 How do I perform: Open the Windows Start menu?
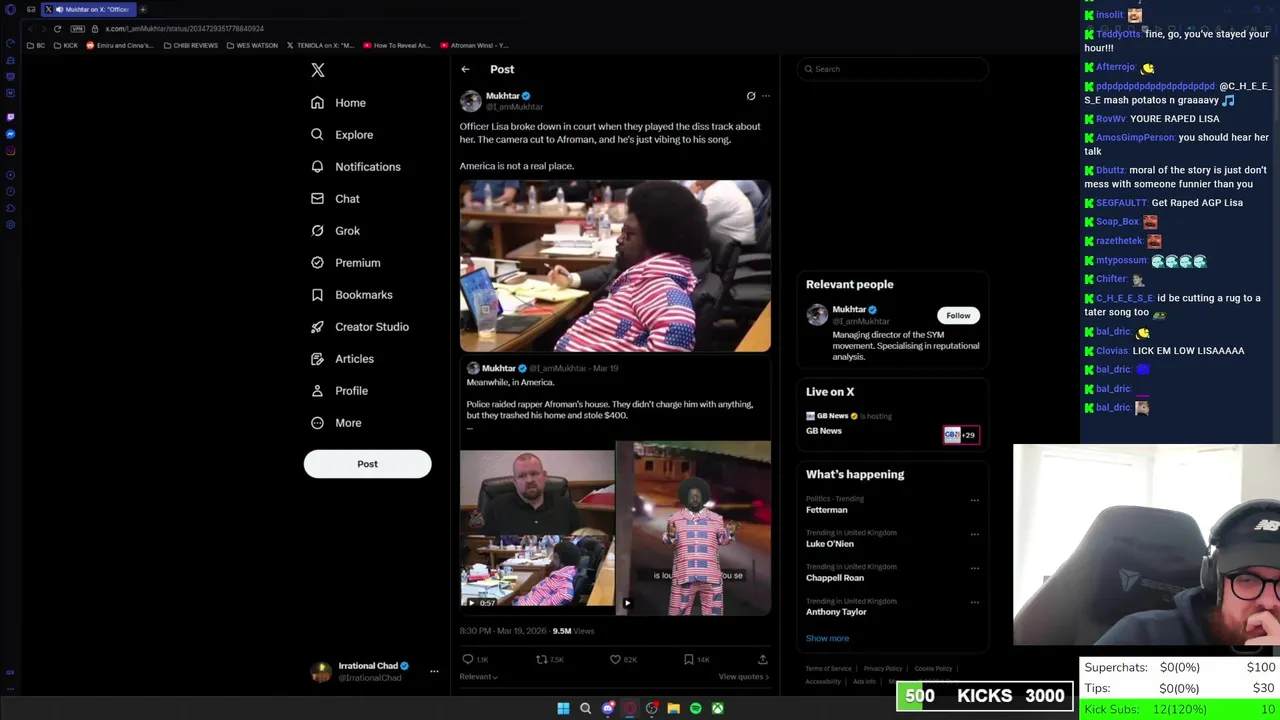click(x=563, y=709)
